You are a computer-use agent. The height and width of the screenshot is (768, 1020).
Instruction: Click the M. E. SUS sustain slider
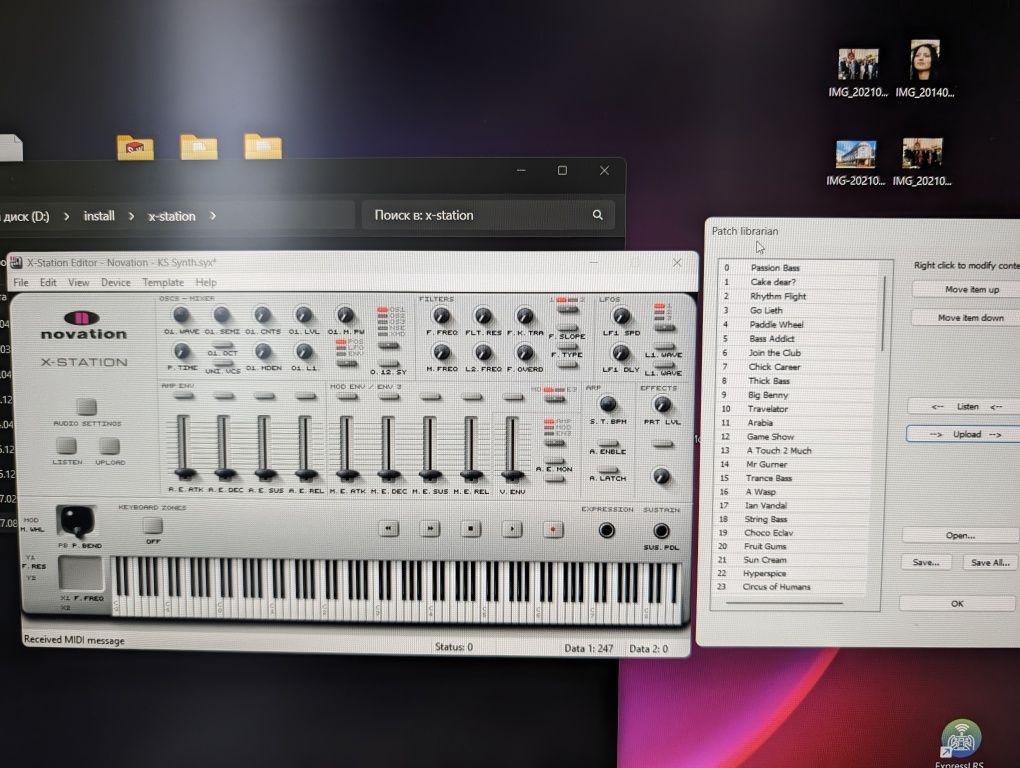click(x=429, y=473)
